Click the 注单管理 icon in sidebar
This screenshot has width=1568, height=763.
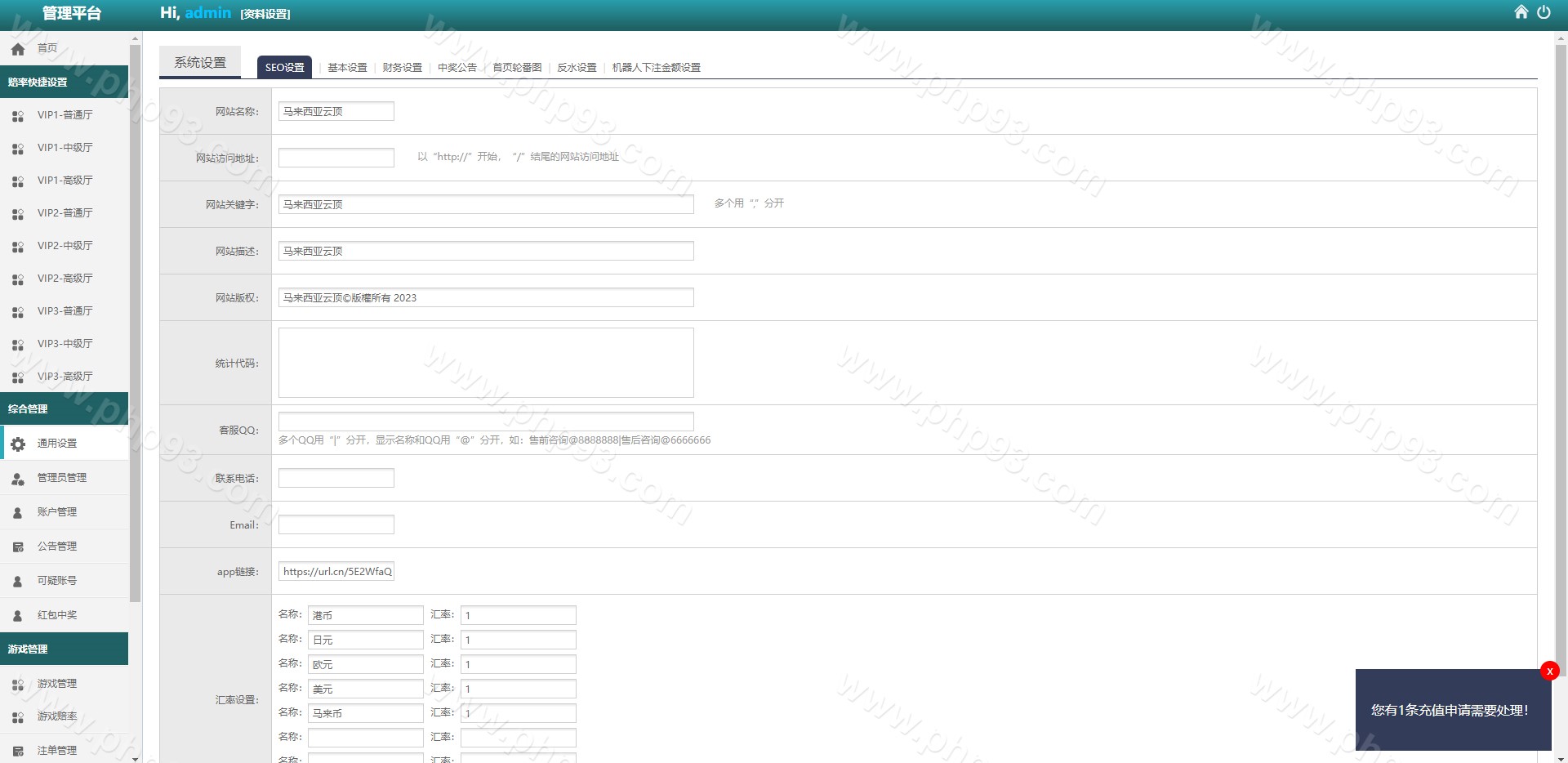pyautogui.click(x=18, y=751)
